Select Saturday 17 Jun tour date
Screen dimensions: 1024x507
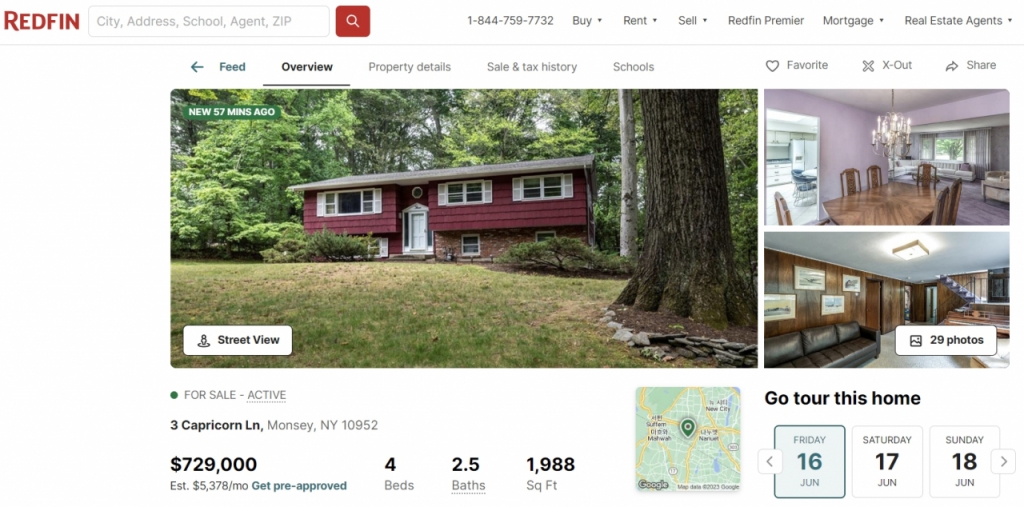pos(887,461)
